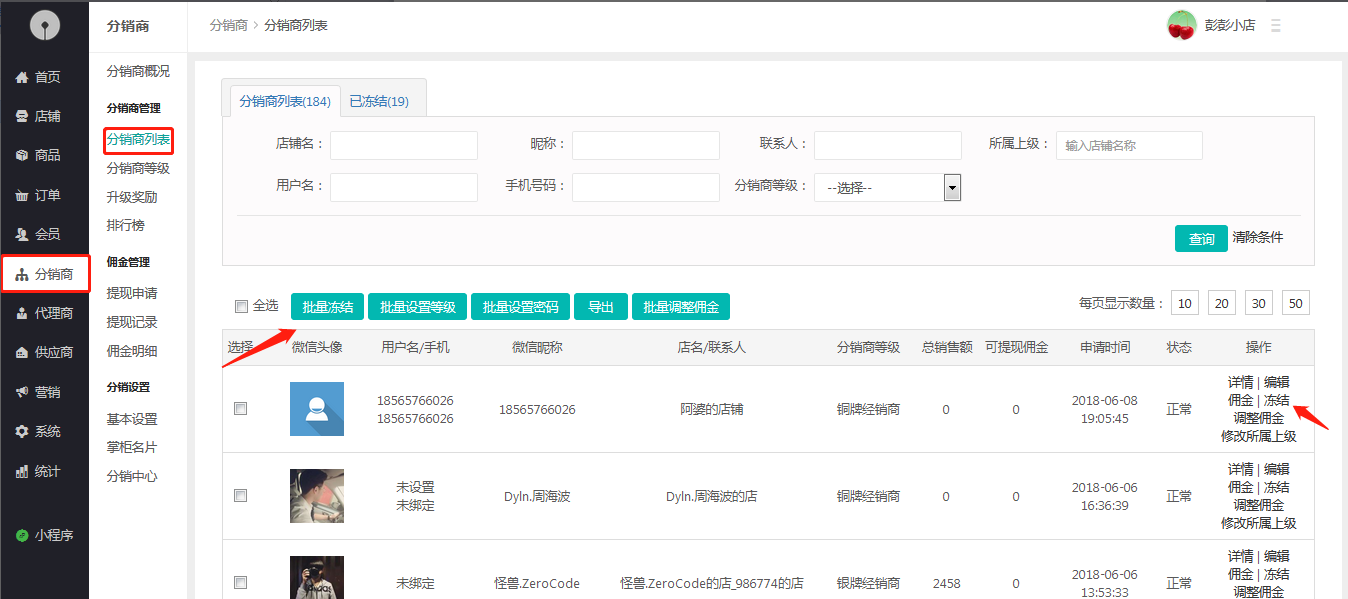Click the 店铺名 input field
Image resolution: width=1348 pixels, height=599 pixels.
404,145
